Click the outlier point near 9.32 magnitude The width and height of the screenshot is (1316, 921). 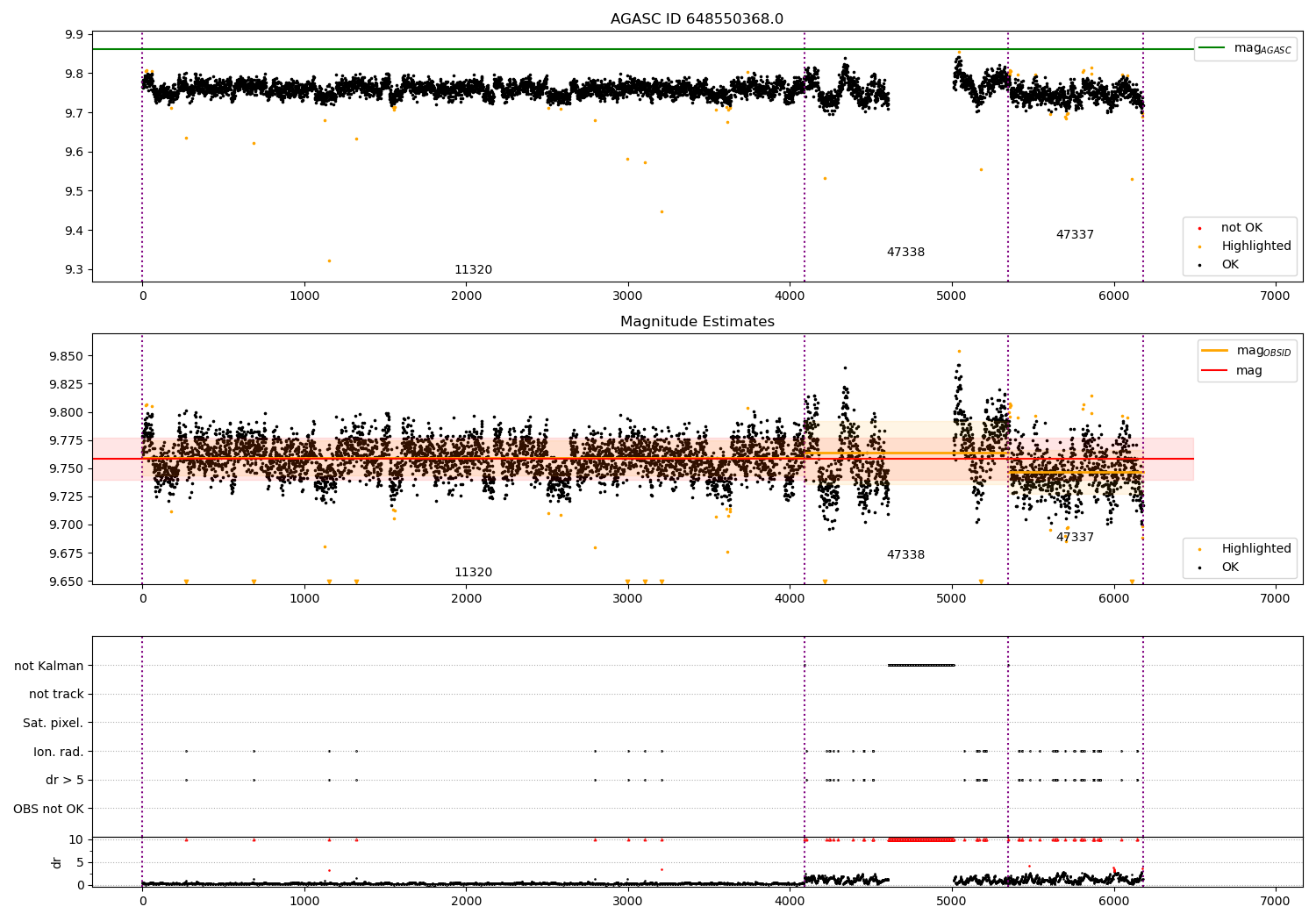pyautogui.click(x=329, y=261)
